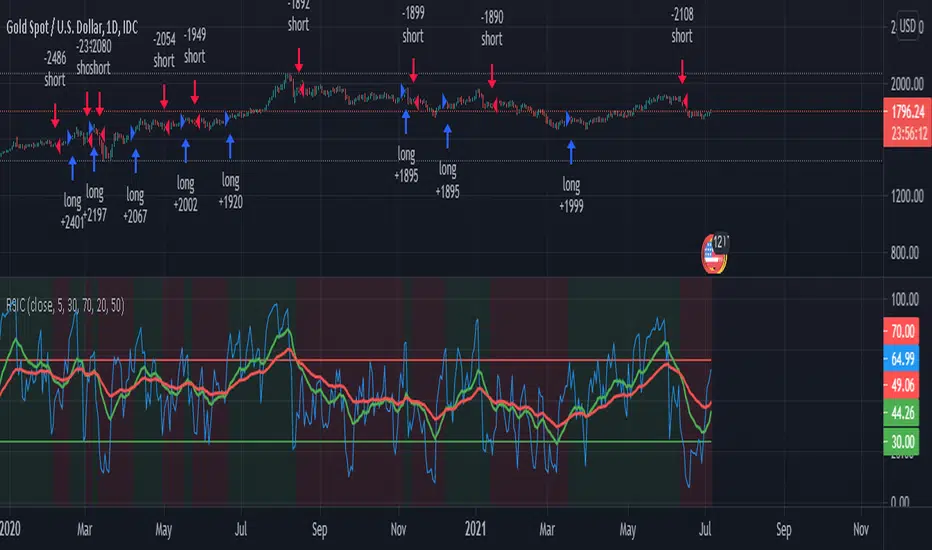Select the -1949 short trade label
932x550 pixels.
coord(194,46)
